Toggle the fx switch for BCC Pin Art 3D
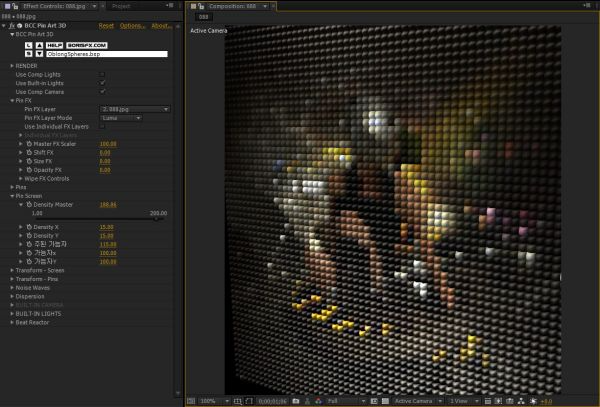 (x=12, y=26)
